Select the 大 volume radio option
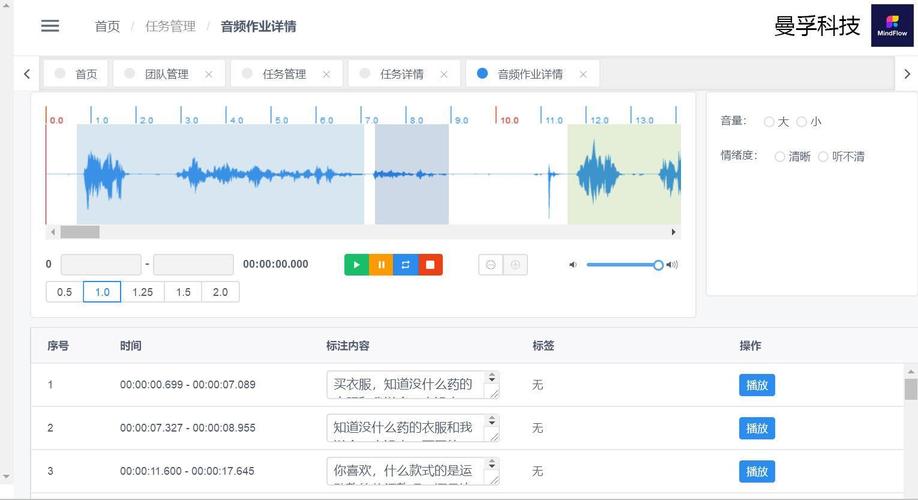 click(x=769, y=122)
